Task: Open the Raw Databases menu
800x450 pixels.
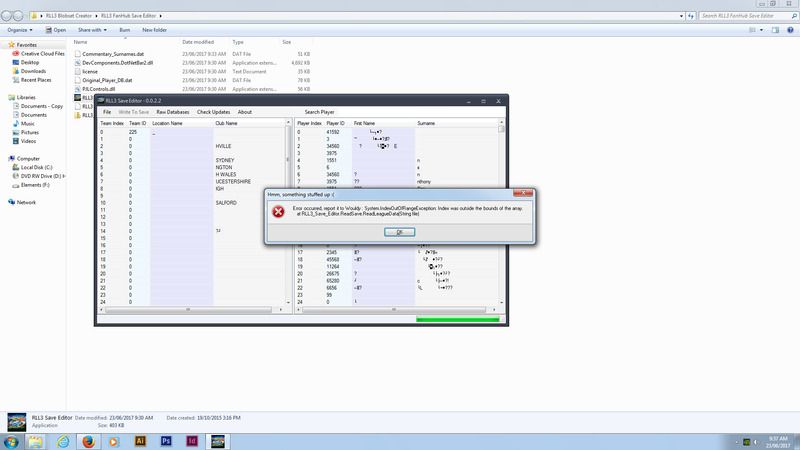Action: [172, 112]
